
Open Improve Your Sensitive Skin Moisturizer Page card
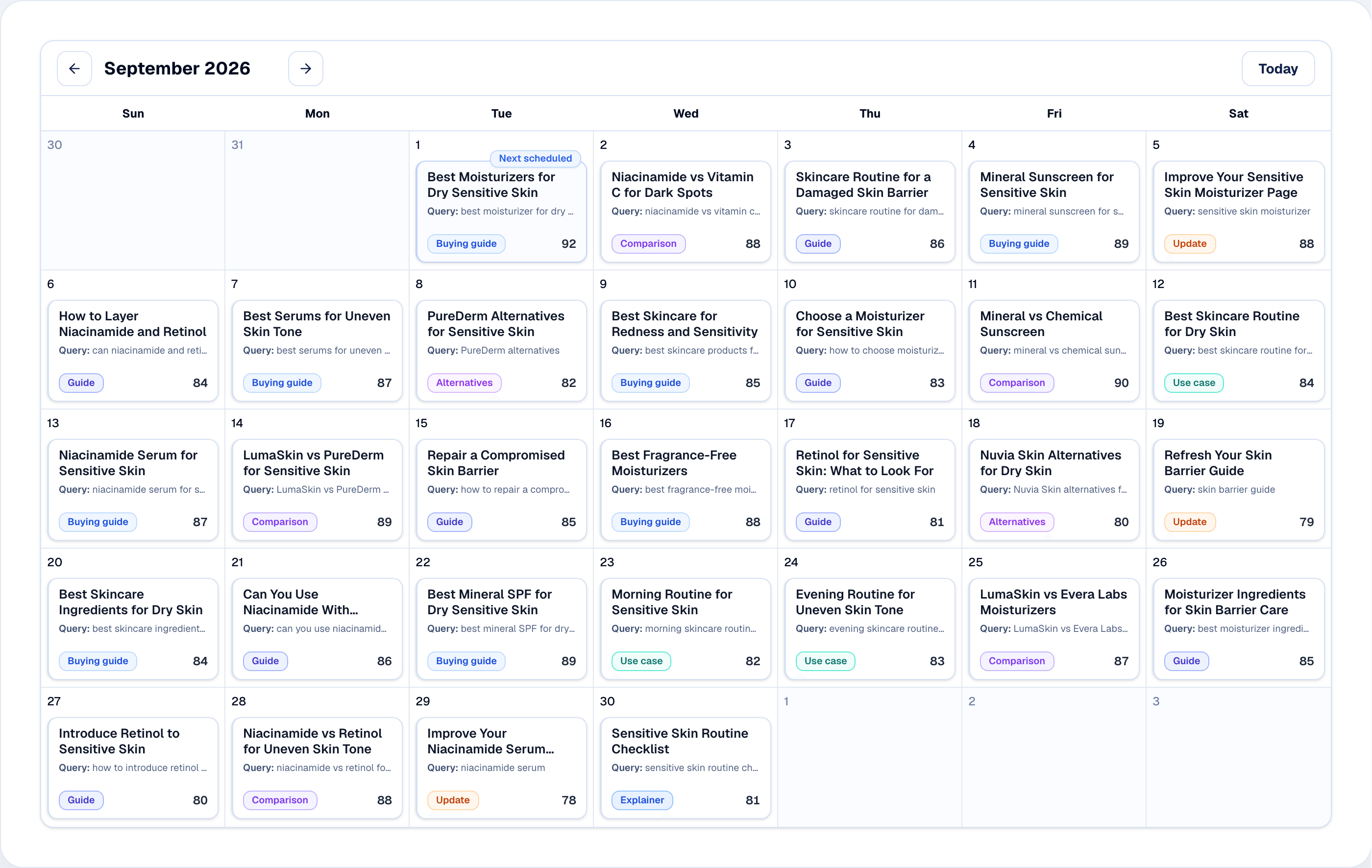pyautogui.click(x=1238, y=211)
